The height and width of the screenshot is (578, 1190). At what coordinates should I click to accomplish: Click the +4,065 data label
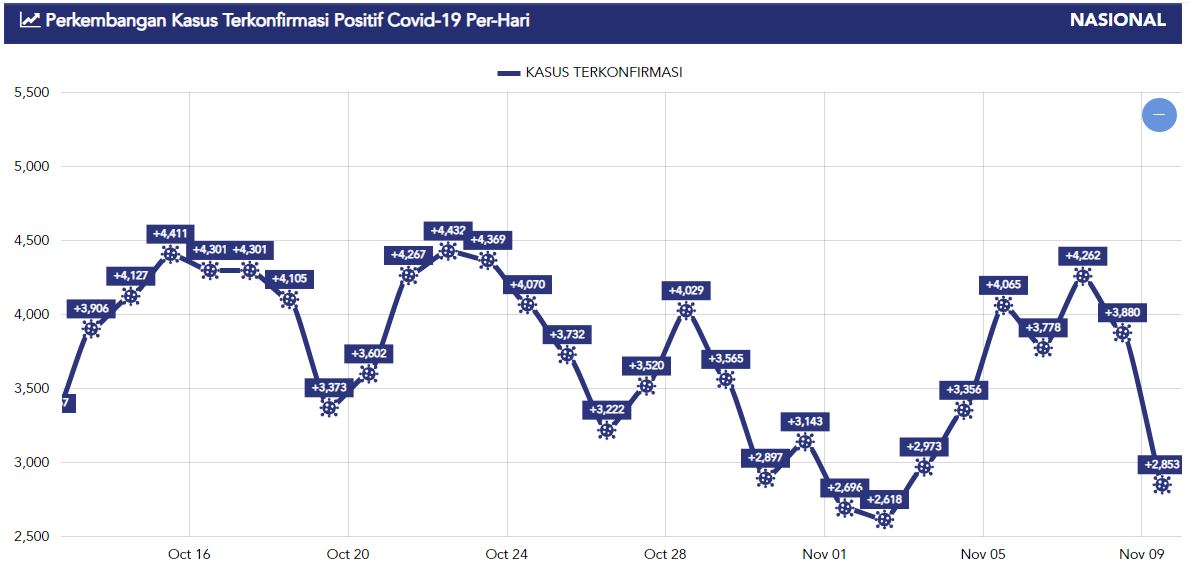pos(1004,285)
